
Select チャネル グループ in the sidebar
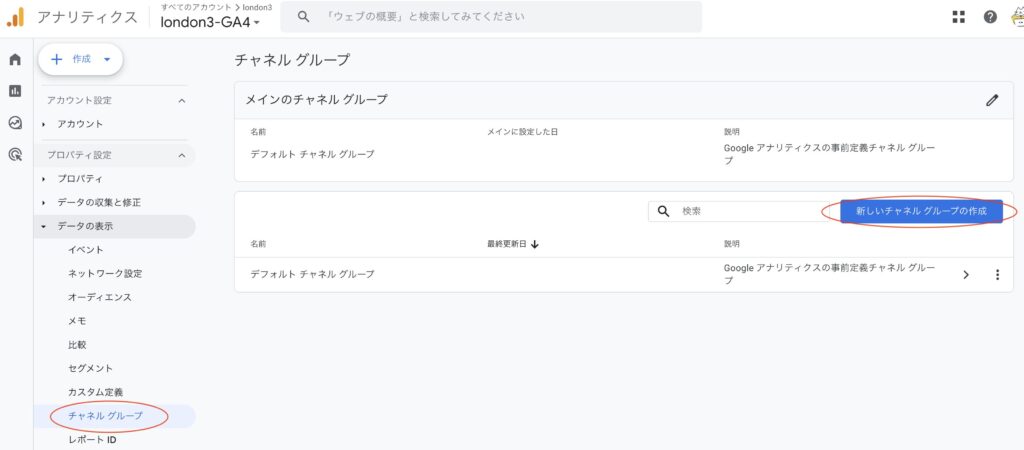(105, 415)
